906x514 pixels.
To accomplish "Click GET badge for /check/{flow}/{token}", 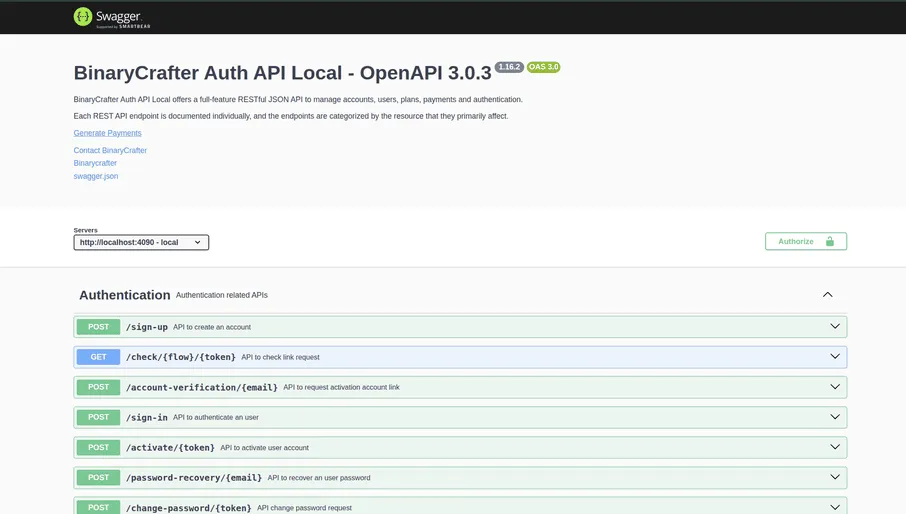I will (98, 357).
